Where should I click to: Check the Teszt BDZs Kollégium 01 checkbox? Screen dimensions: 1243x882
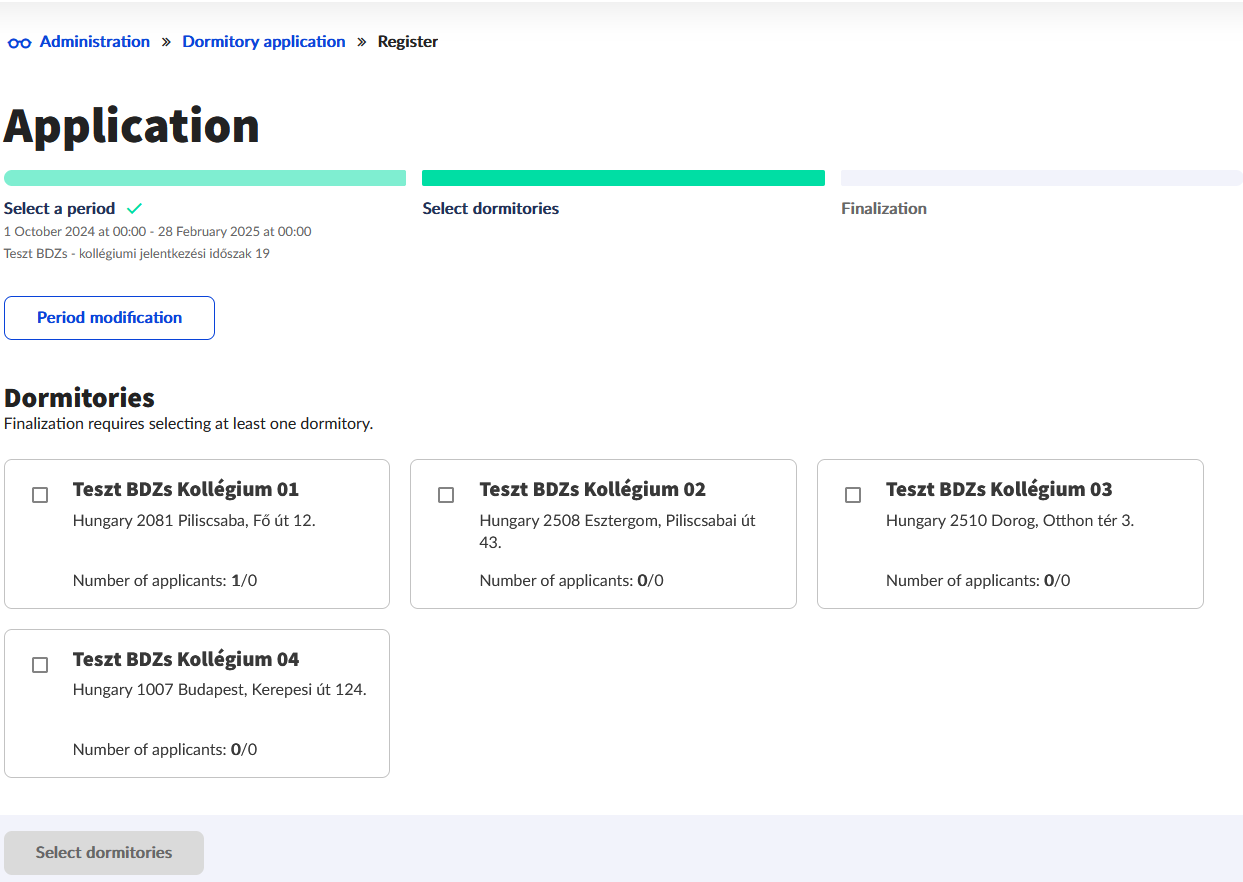click(40, 495)
